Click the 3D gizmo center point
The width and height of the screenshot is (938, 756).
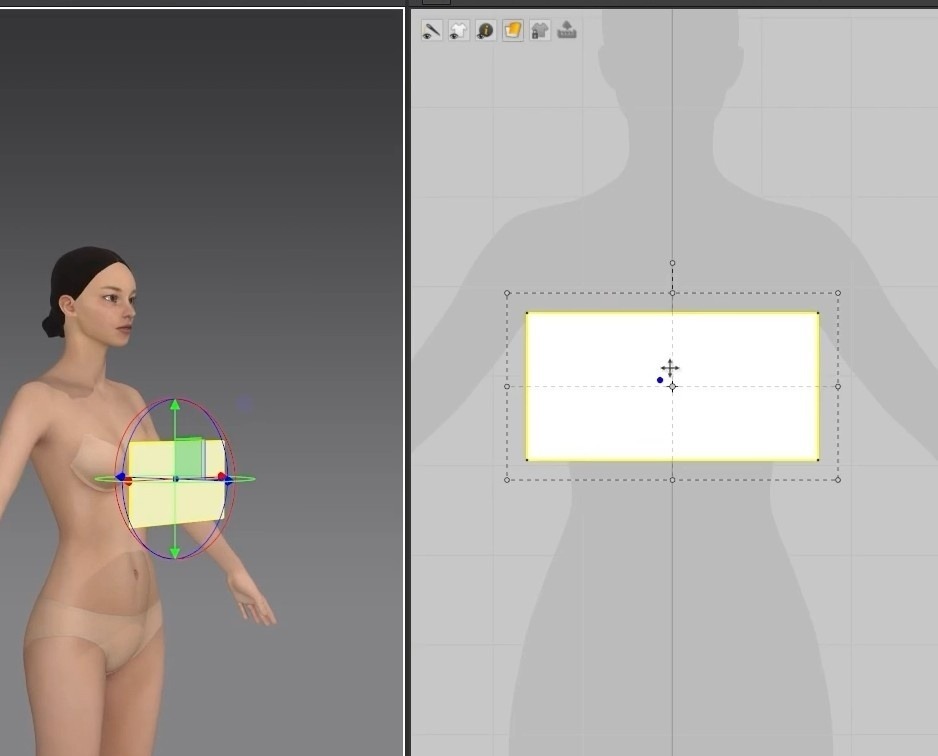coord(176,478)
